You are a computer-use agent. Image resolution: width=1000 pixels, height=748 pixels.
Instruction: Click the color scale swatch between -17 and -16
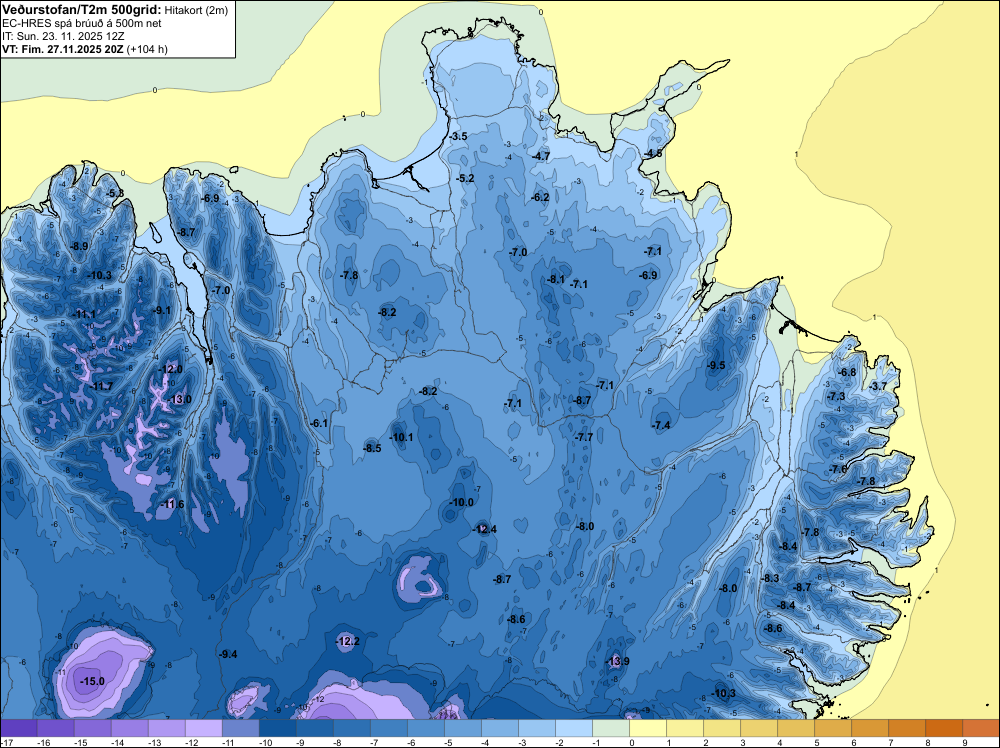click(x=19, y=728)
